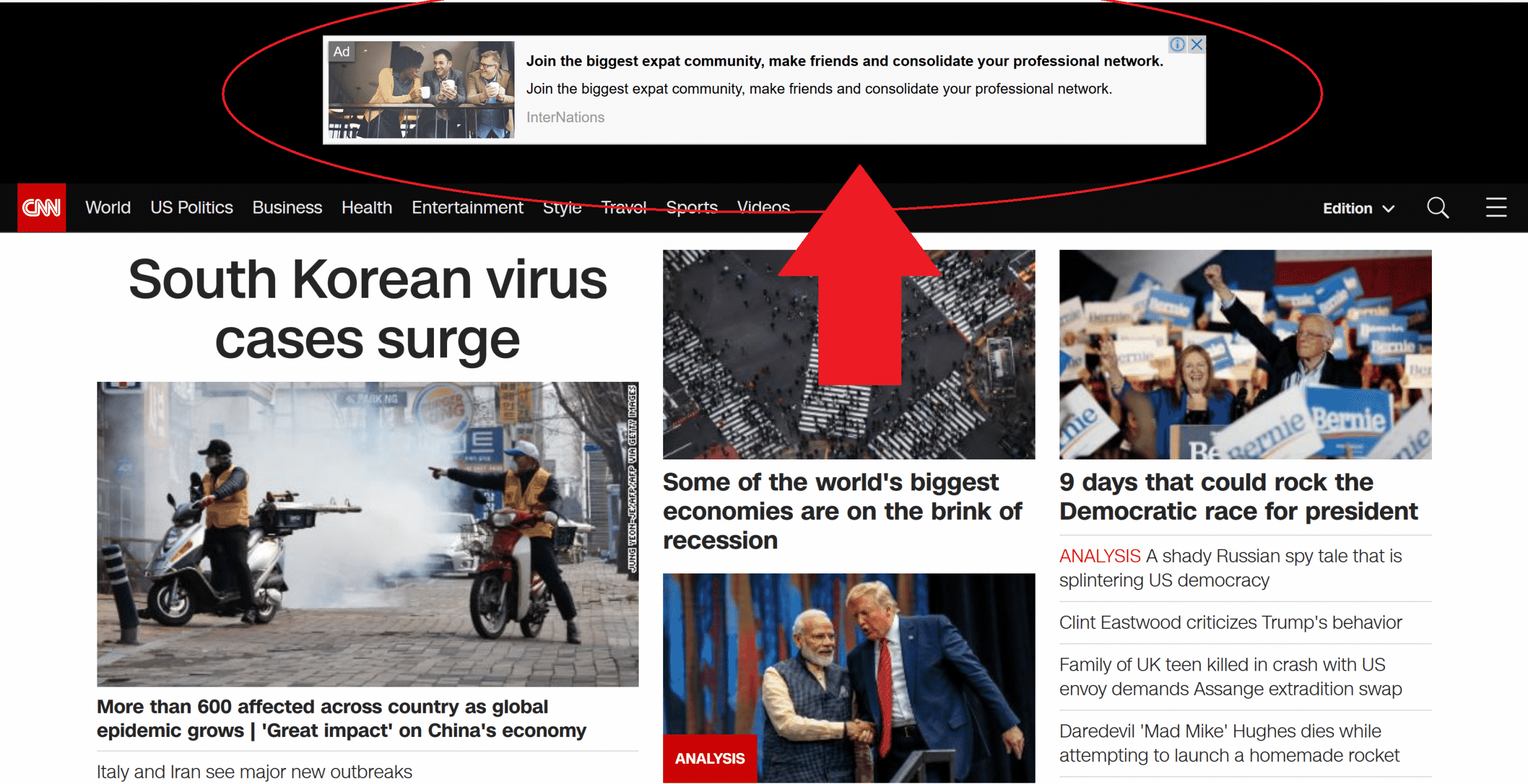Select the Health menu item
Screen dimensions: 1528x784
367,208
